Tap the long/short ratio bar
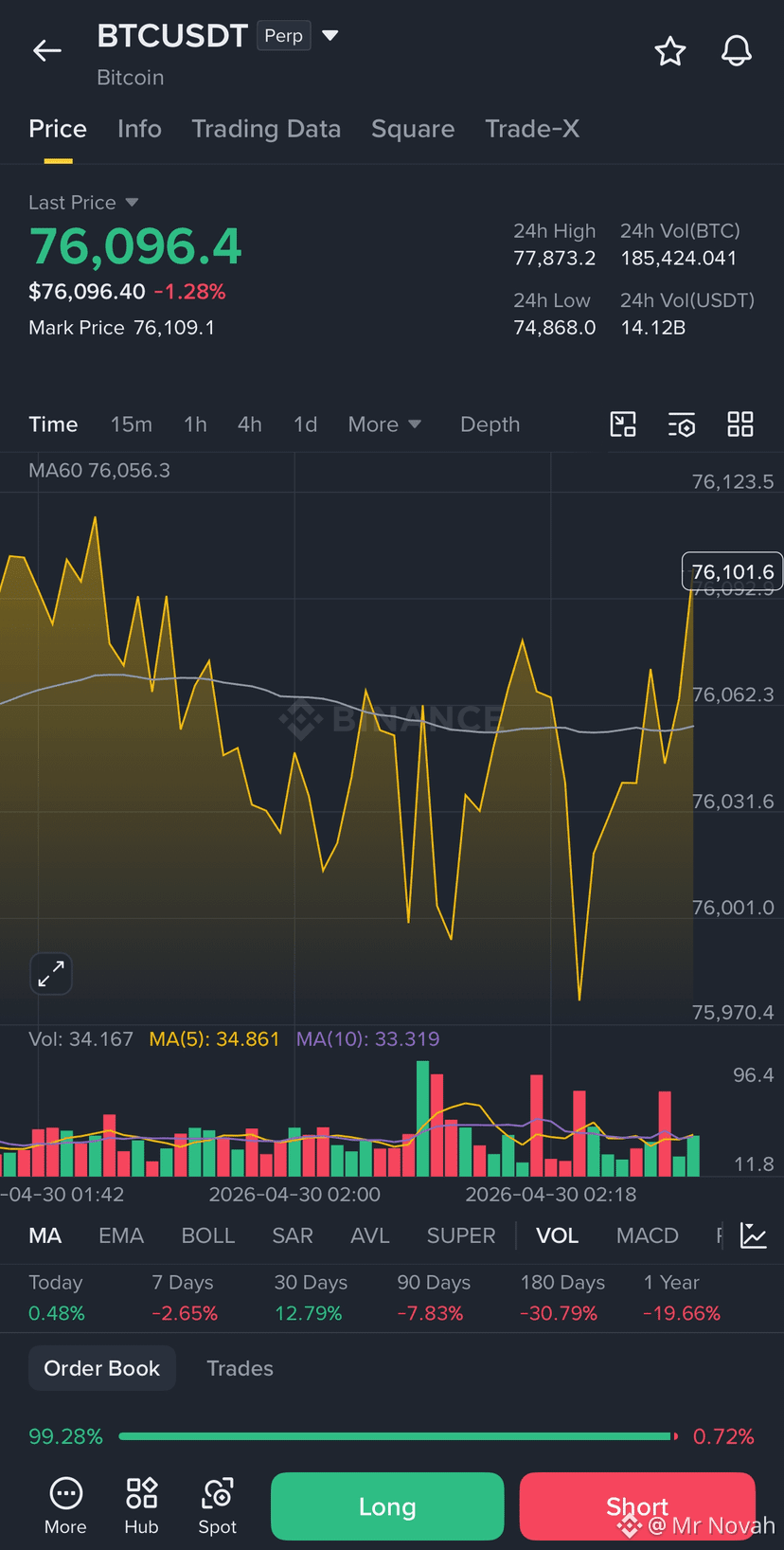Screen dimensions: 784x1550 [398, 1436]
